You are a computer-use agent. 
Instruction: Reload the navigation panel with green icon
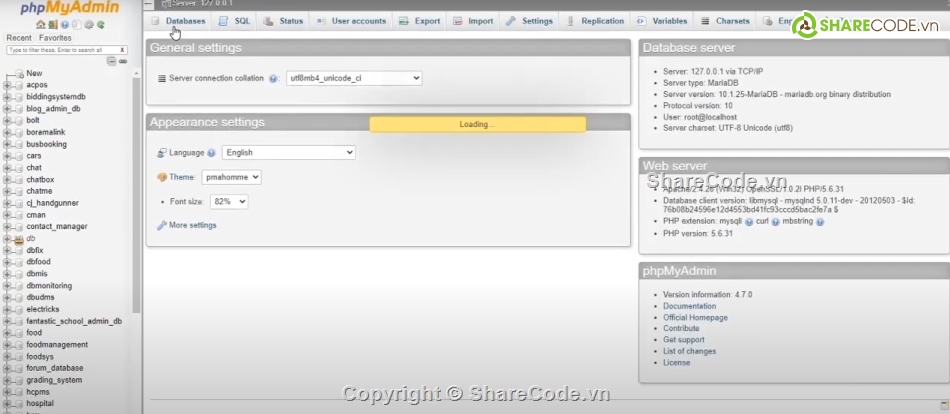click(101, 25)
